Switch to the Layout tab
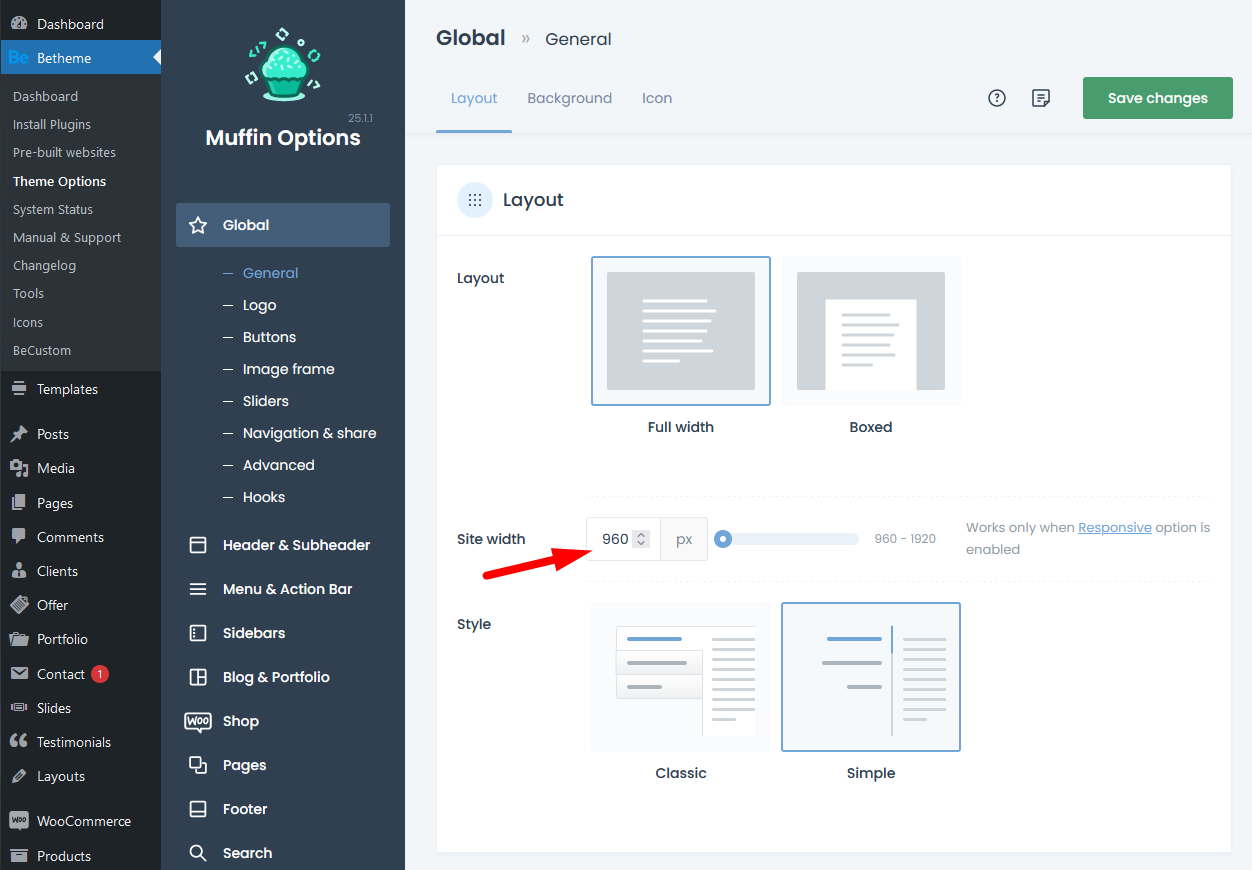The image size is (1252, 870). (x=474, y=98)
